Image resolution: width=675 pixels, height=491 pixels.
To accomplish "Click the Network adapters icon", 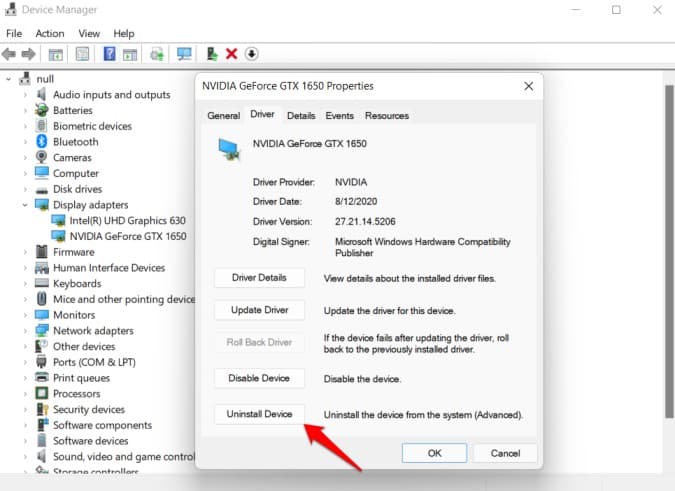I will click(42, 330).
